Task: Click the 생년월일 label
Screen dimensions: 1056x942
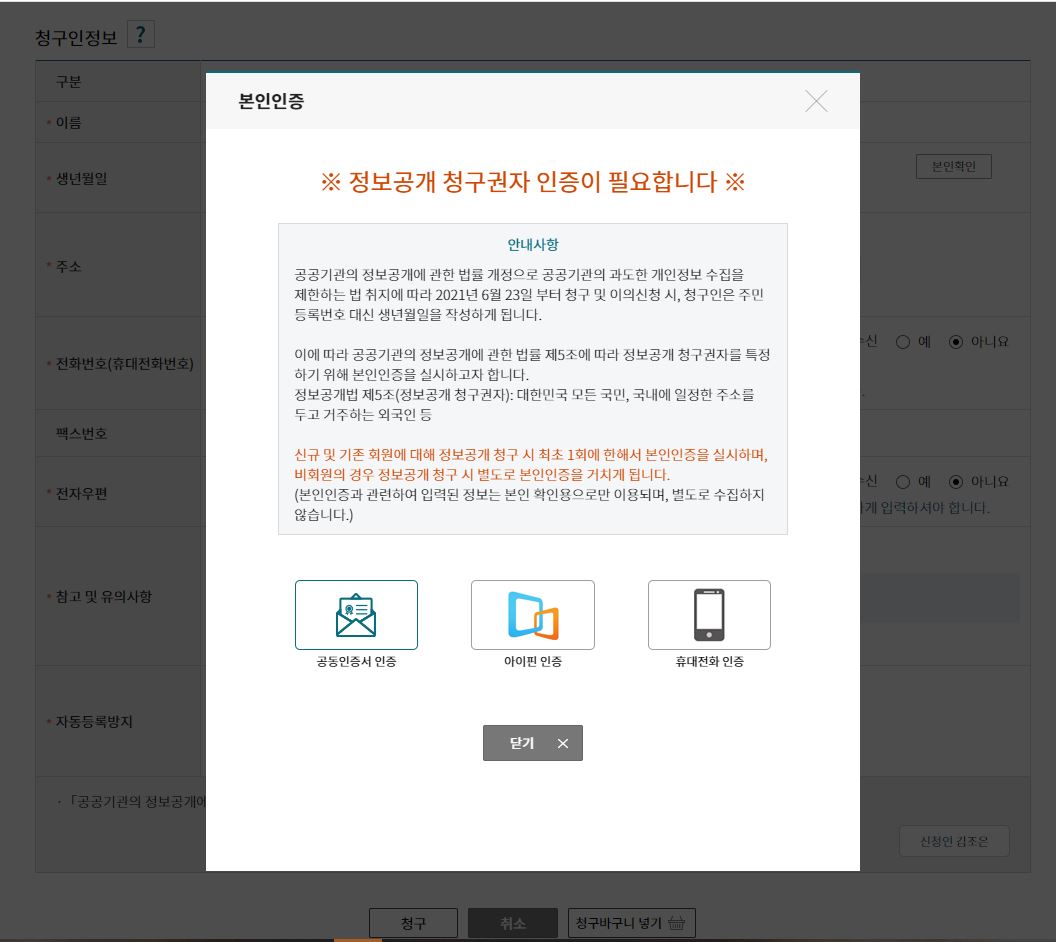Action: pos(81,178)
